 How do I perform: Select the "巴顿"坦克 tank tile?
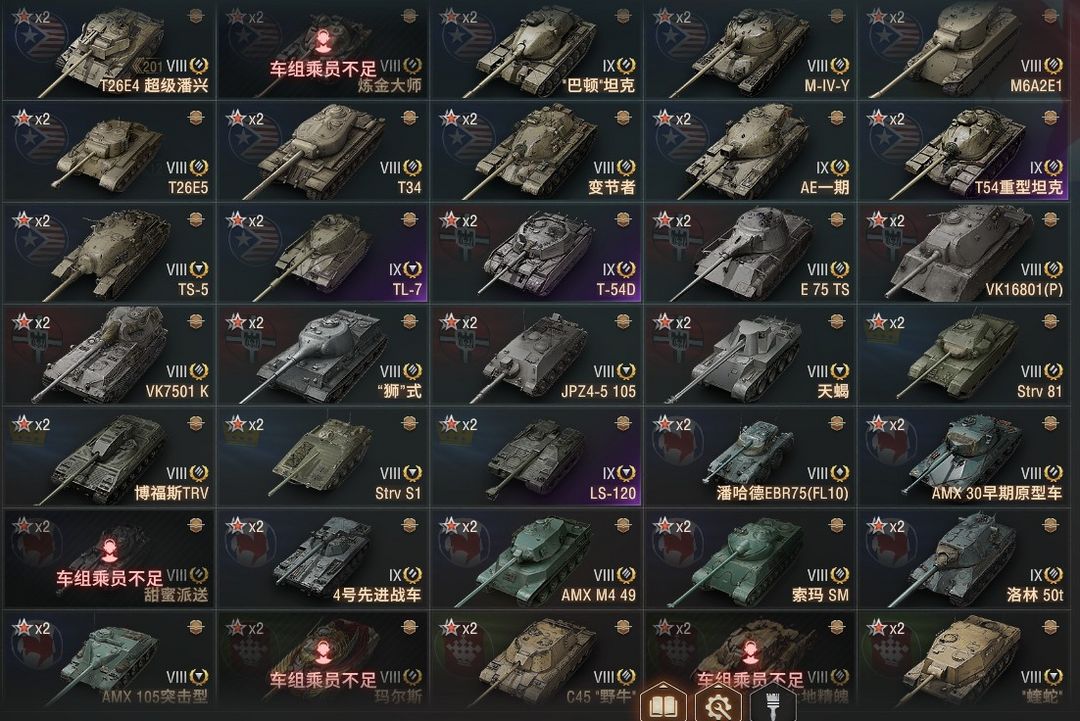[537, 50]
